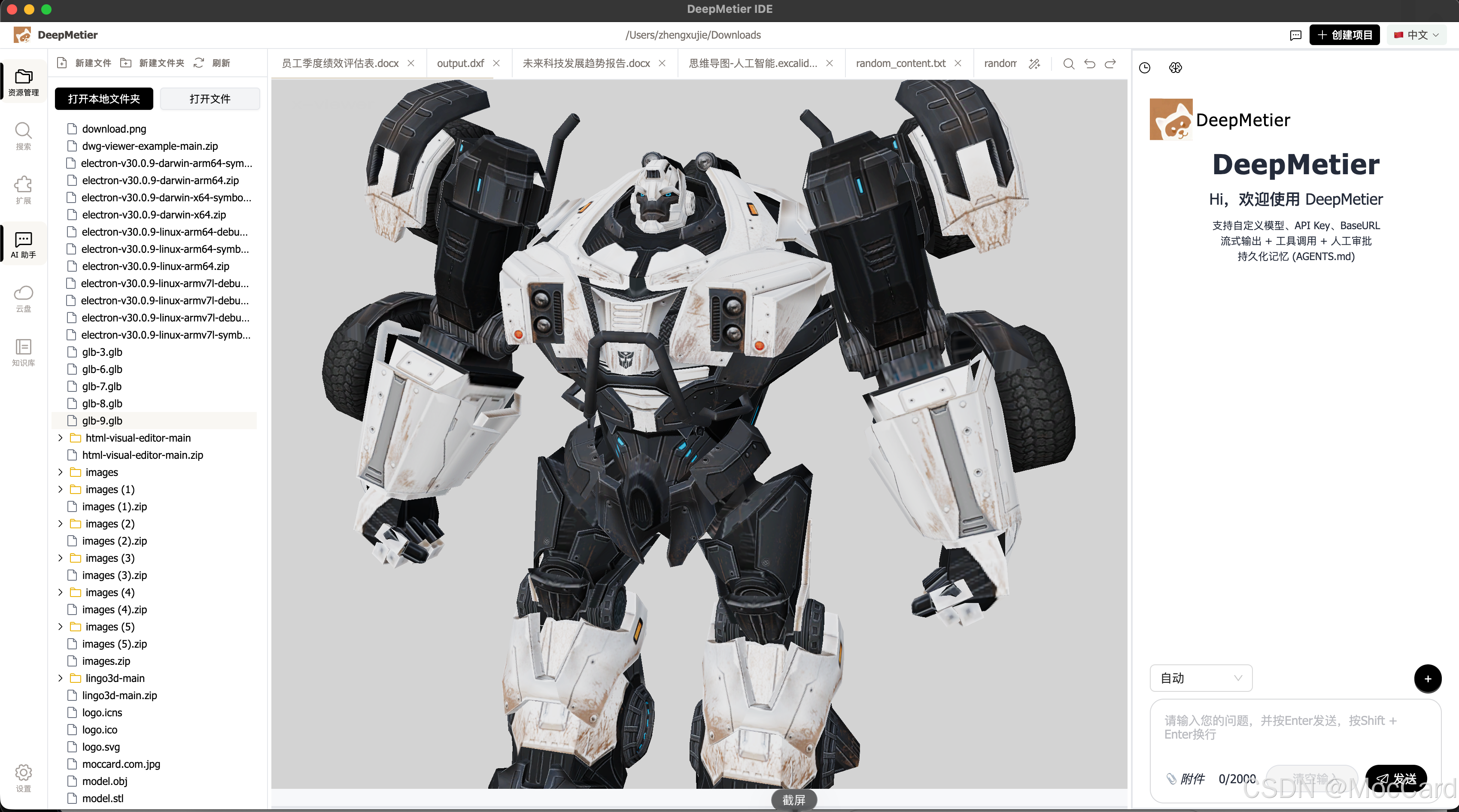1459x812 pixels.
Task: Click the search magnifier icon in tab bar
Action: tap(1069, 64)
